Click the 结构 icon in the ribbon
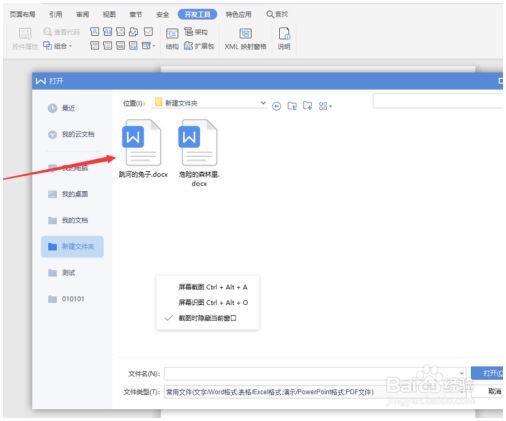This screenshot has height=421, width=506. pos(172,39)
